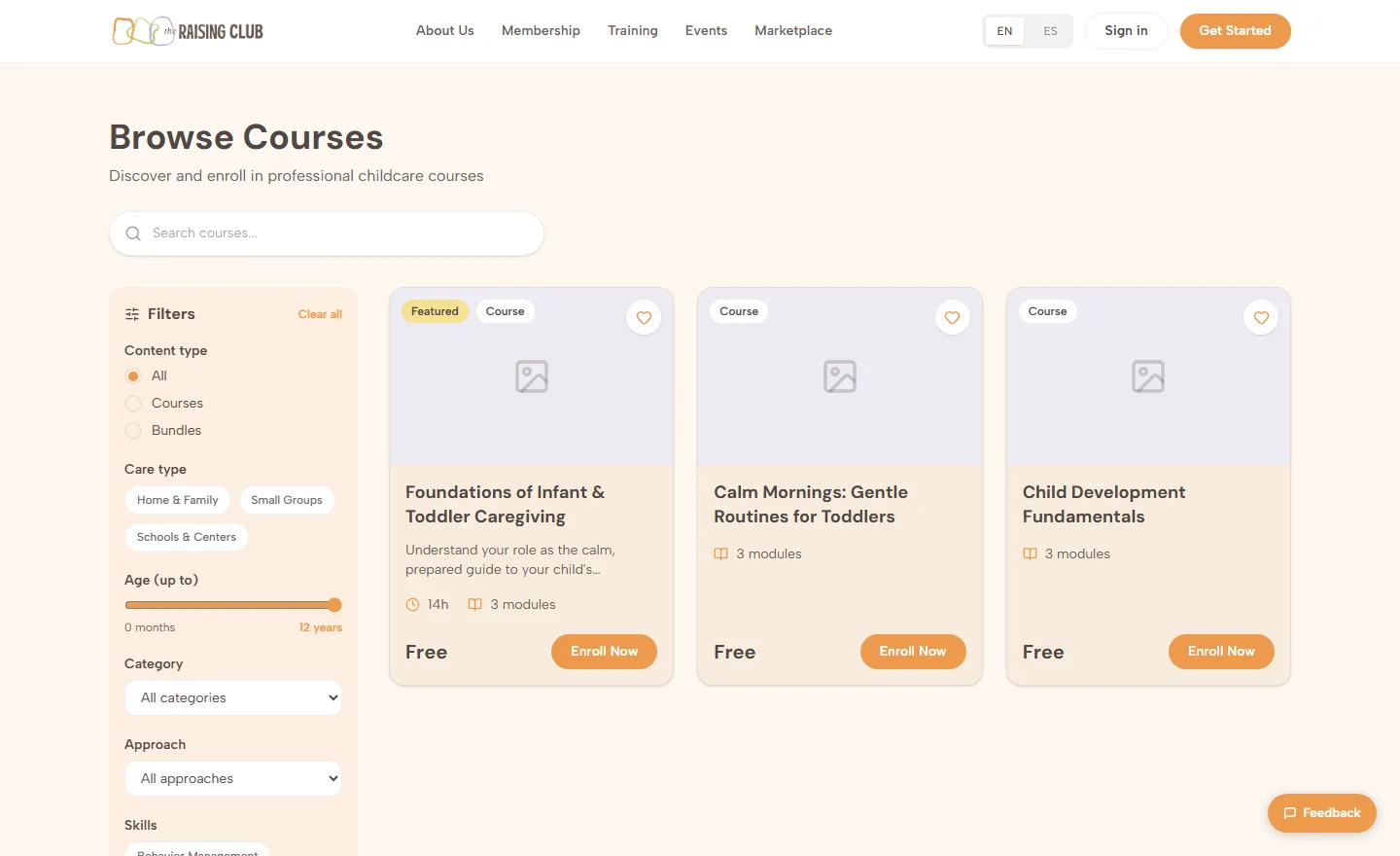Switch language to ES
1400x856 pixels.
point(1050,31)
